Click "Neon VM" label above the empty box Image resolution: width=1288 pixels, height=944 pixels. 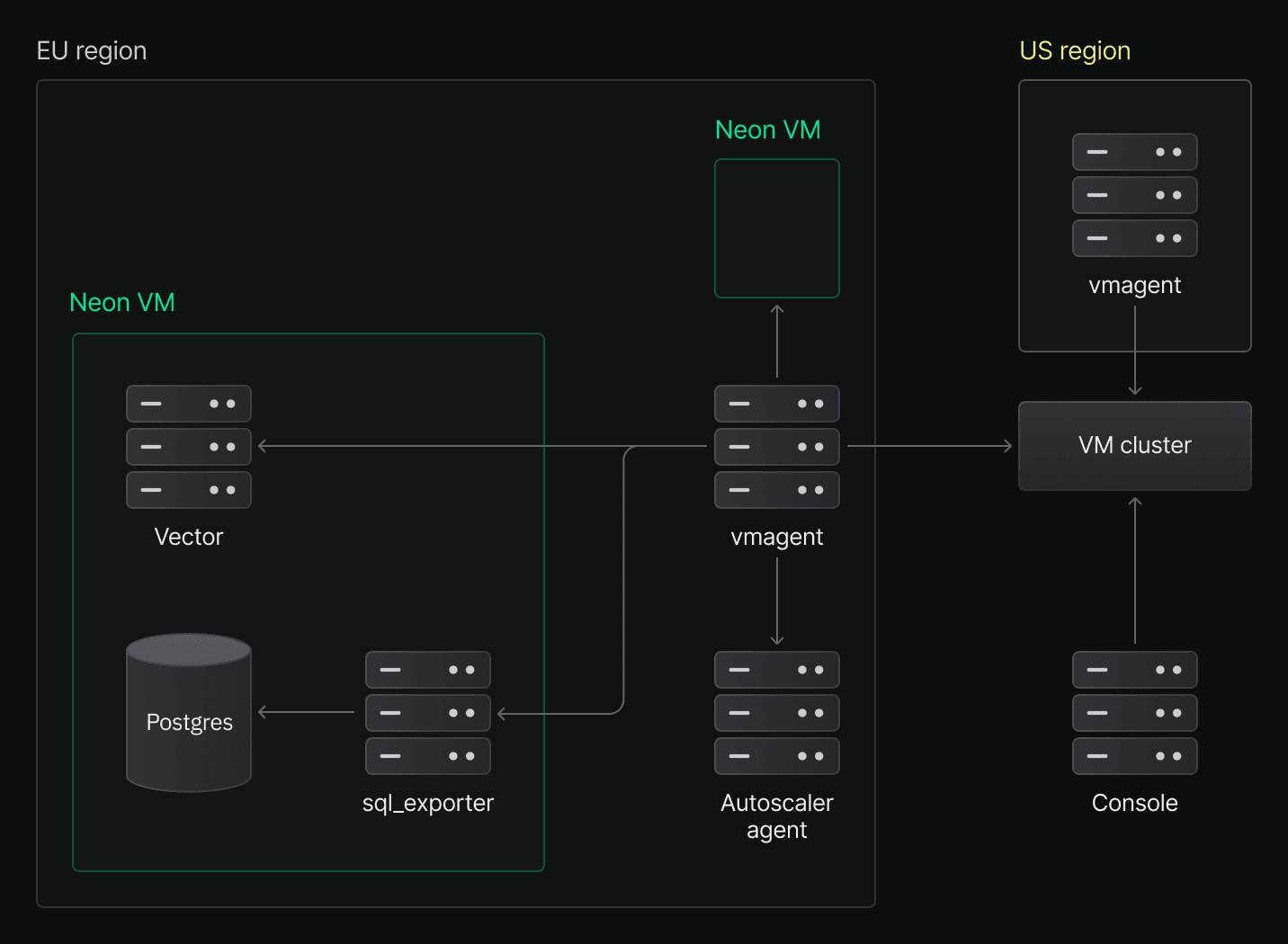click(x=767, y=130)
